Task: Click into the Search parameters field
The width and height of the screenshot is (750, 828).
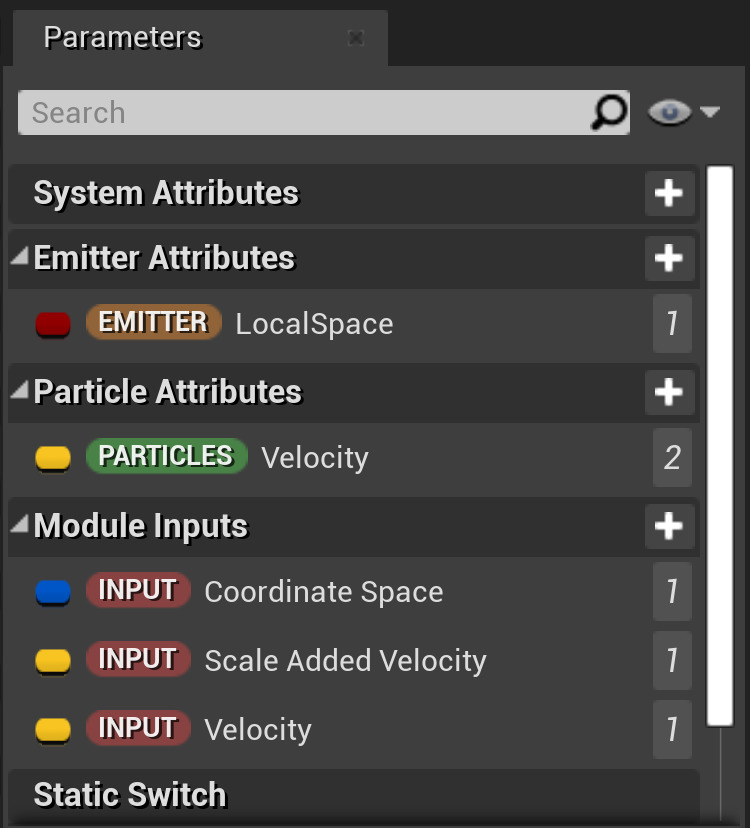Action: [300, 112]
